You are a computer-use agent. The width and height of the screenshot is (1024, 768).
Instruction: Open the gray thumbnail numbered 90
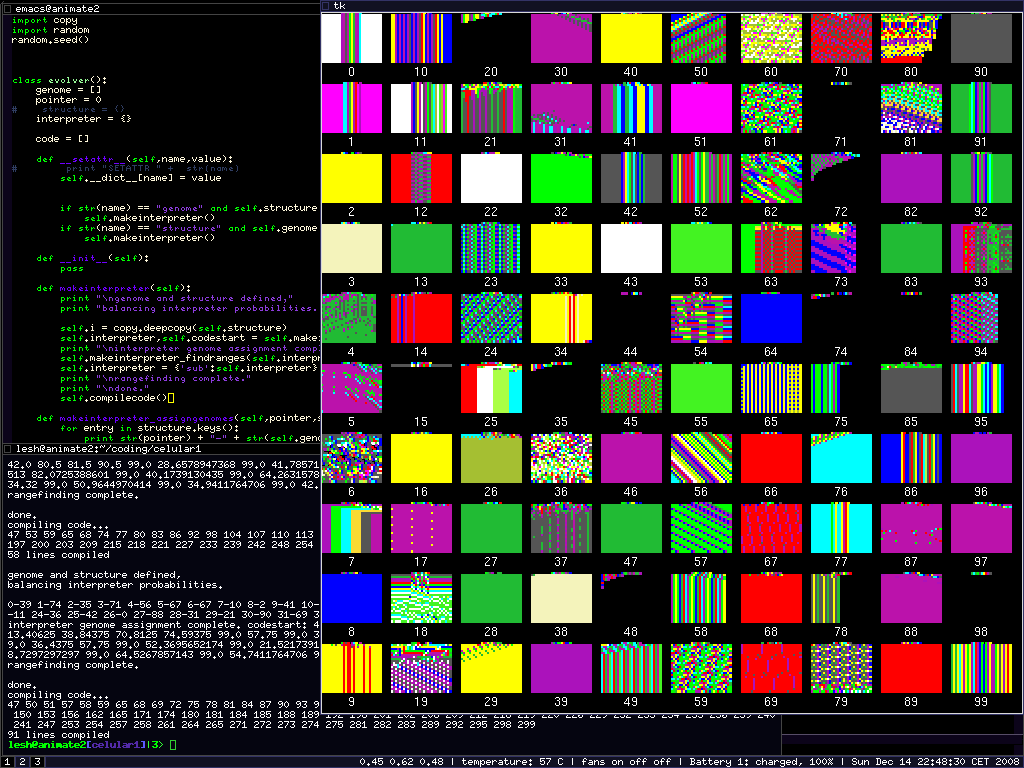(x=981, y=39)
